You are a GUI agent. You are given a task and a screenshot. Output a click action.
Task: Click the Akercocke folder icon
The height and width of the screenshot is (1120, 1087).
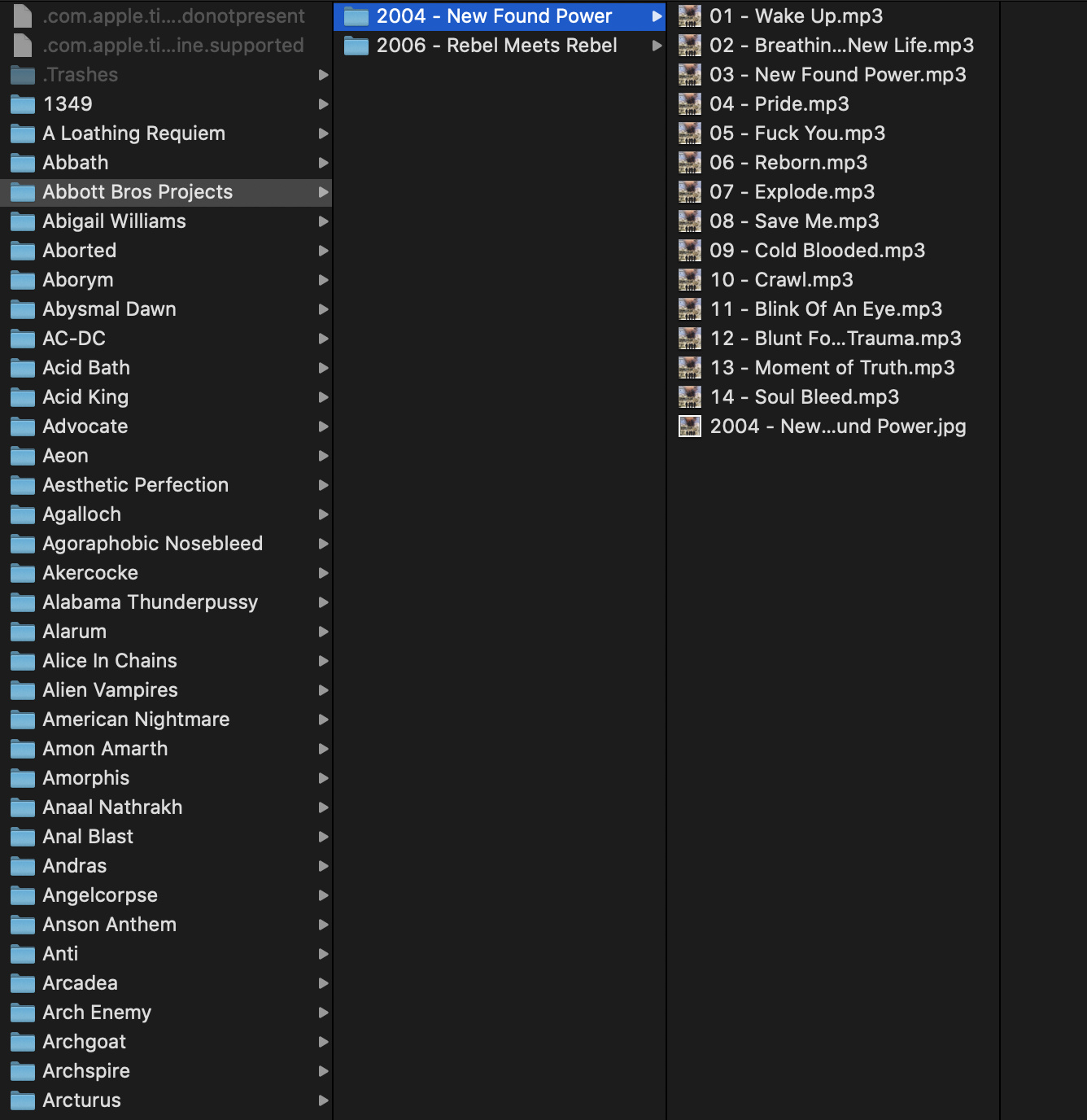pyautogui.click(x=23, y=573)
